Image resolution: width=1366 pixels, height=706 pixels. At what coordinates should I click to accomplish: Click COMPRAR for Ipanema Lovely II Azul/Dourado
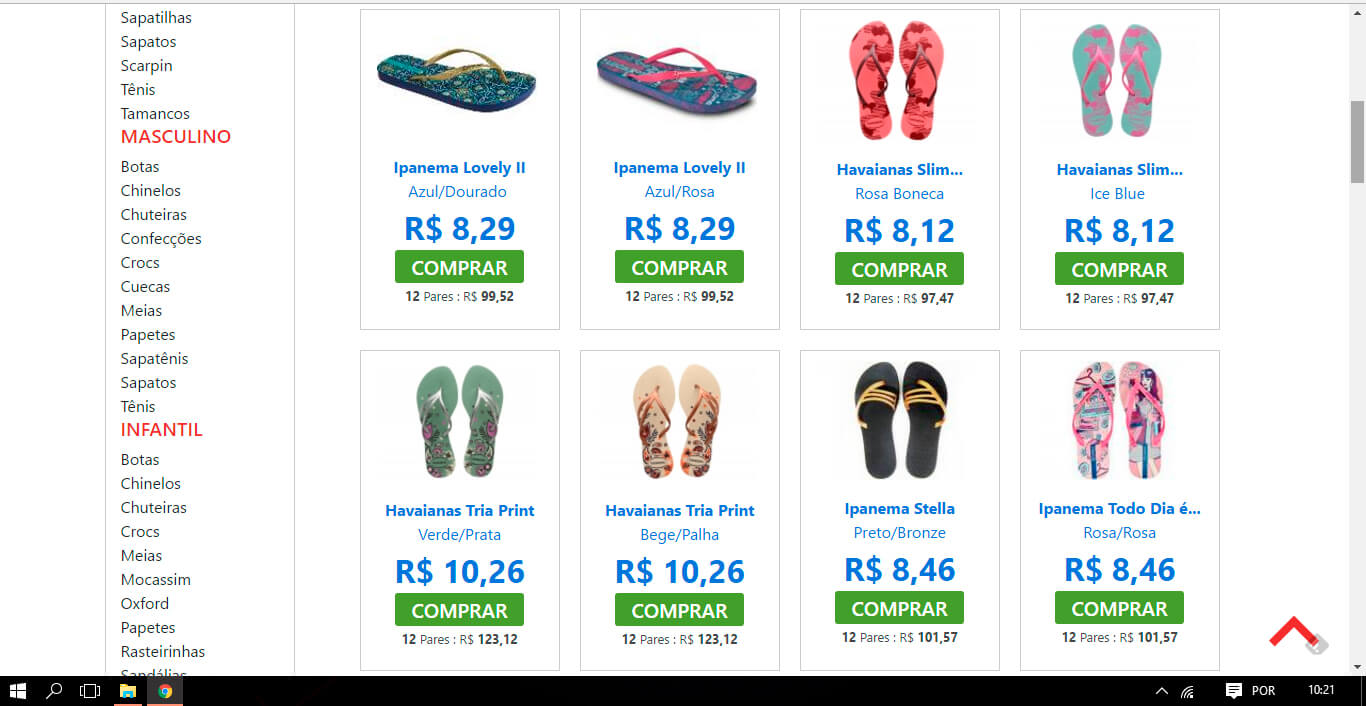pyautogui.click(x=459, y=267)
